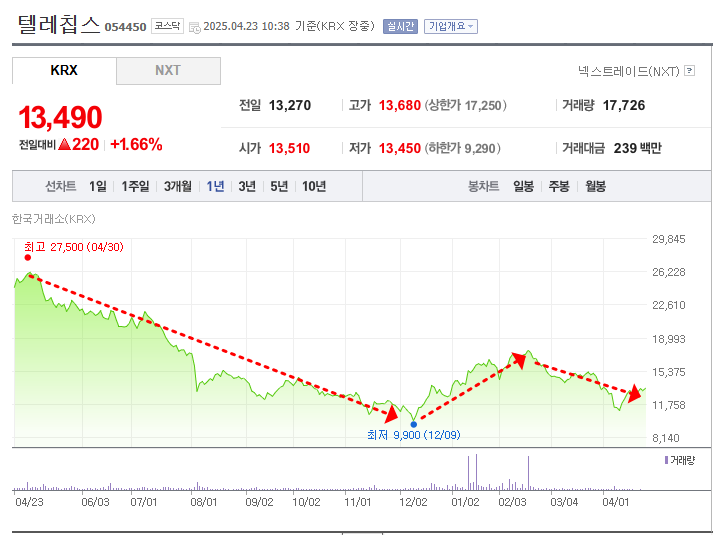Select the 1주일 line chart period
This screenshot has width=713, height=535.
pos(135,186)
